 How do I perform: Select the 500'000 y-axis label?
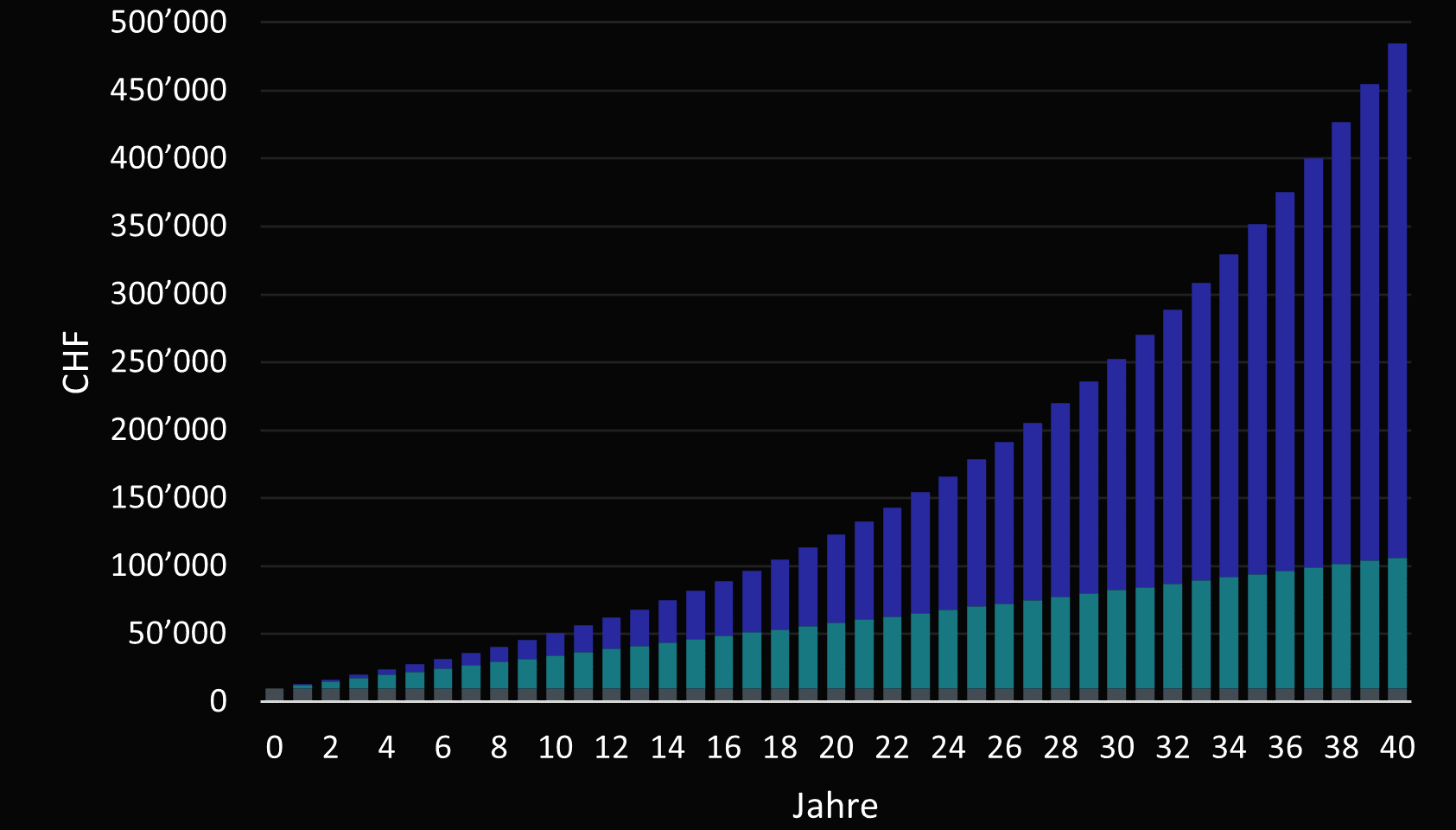pyautogui.click(x=168, y=22)
